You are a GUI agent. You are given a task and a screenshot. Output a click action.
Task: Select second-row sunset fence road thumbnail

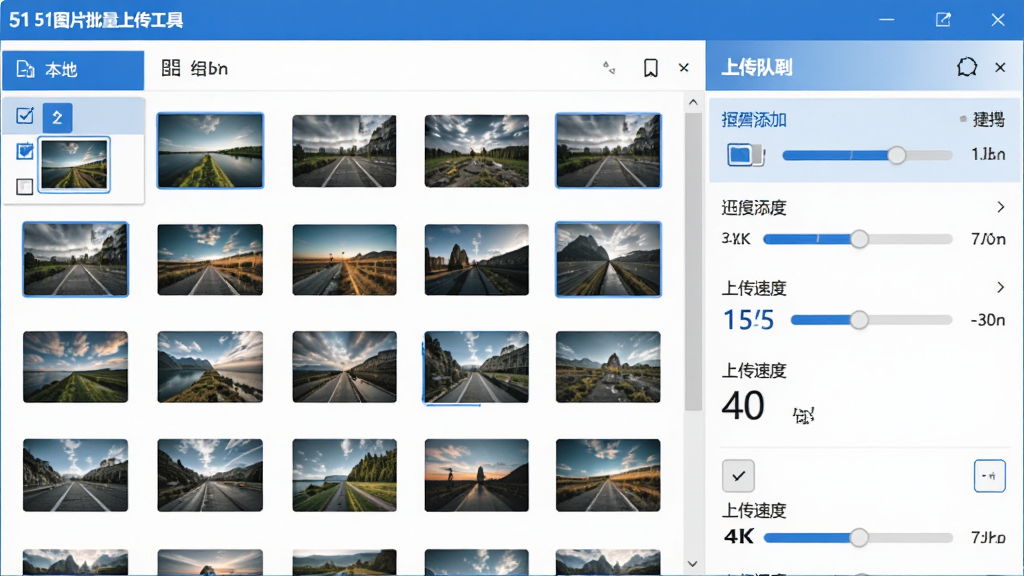coord(344,260)
